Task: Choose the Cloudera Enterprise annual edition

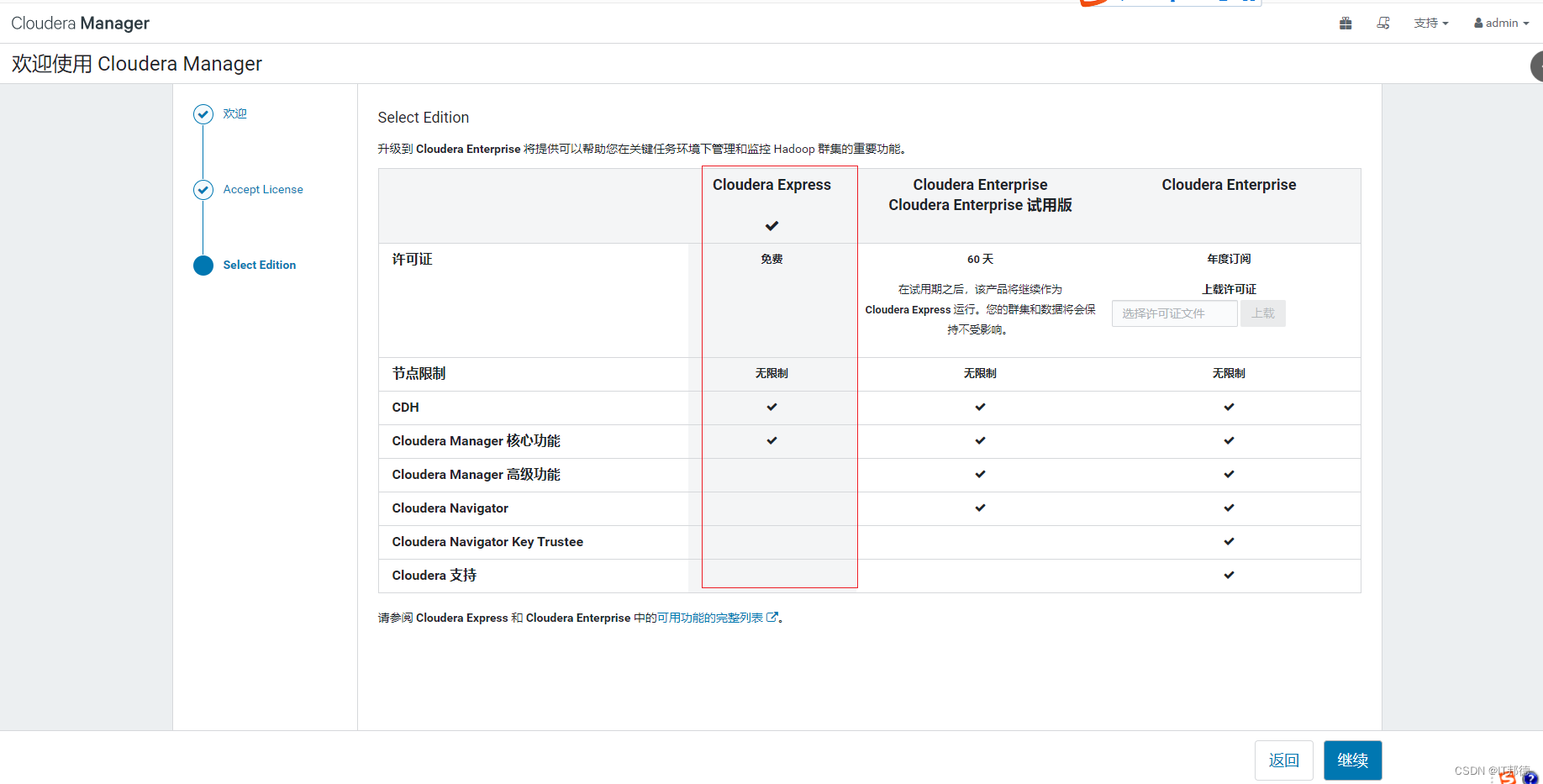Action: pyautogui.click(x=1229, y=185)
